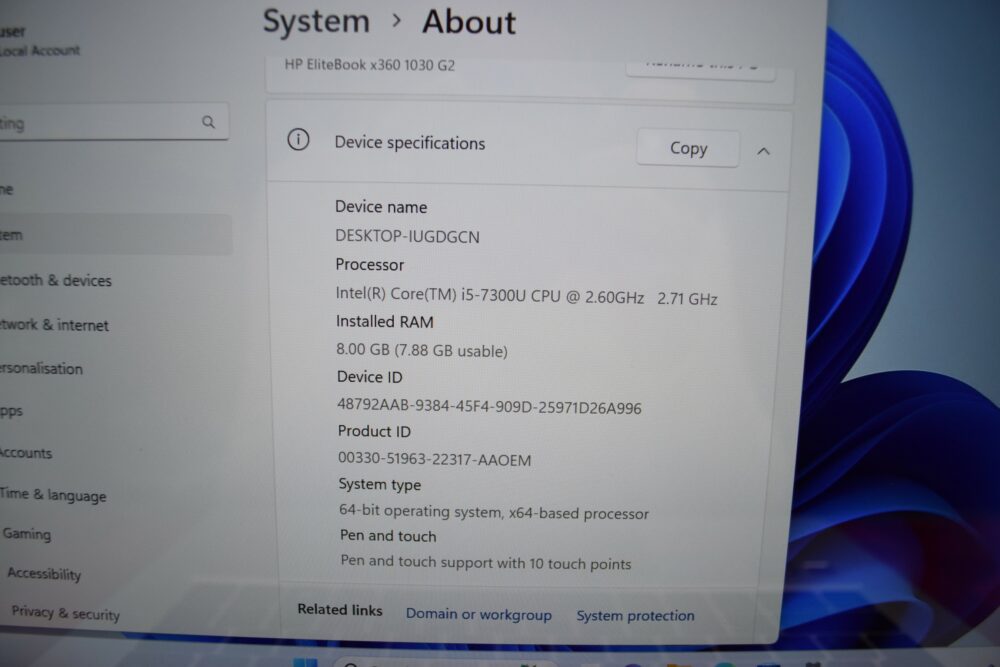Go back to System in breadcrumb
The height and width of the screenshot is (667, 1000).
click(x=316, y=21)
